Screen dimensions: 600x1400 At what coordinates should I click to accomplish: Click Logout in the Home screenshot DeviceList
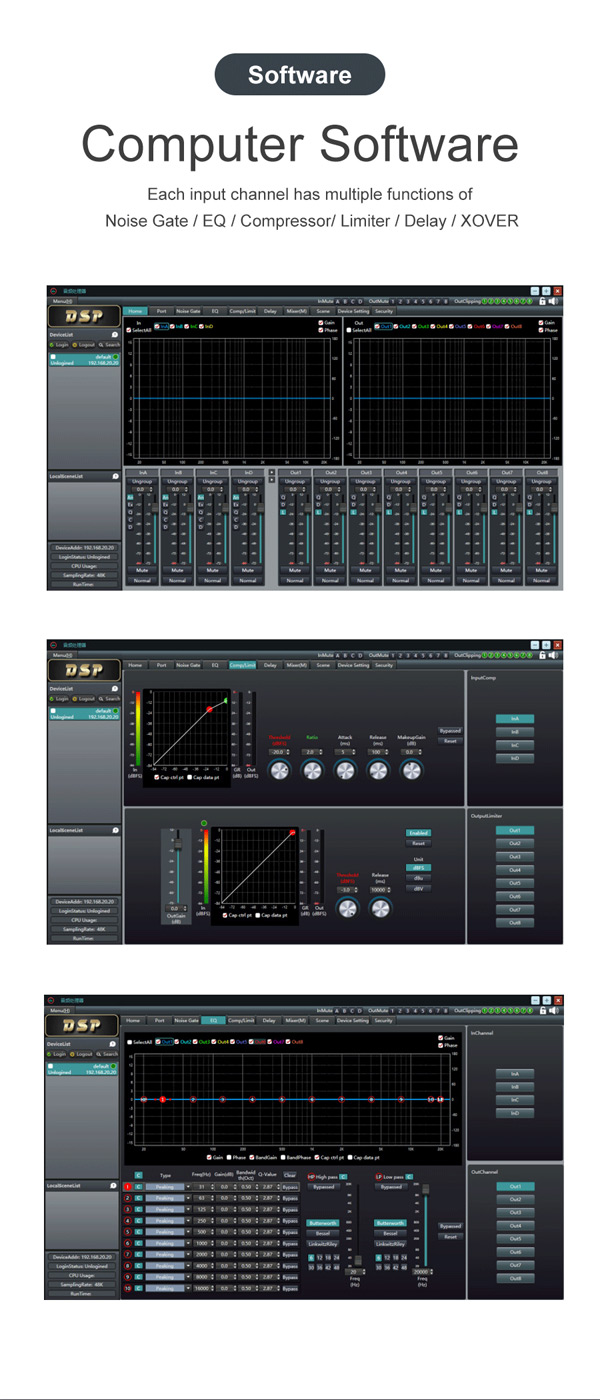[84, 345]
